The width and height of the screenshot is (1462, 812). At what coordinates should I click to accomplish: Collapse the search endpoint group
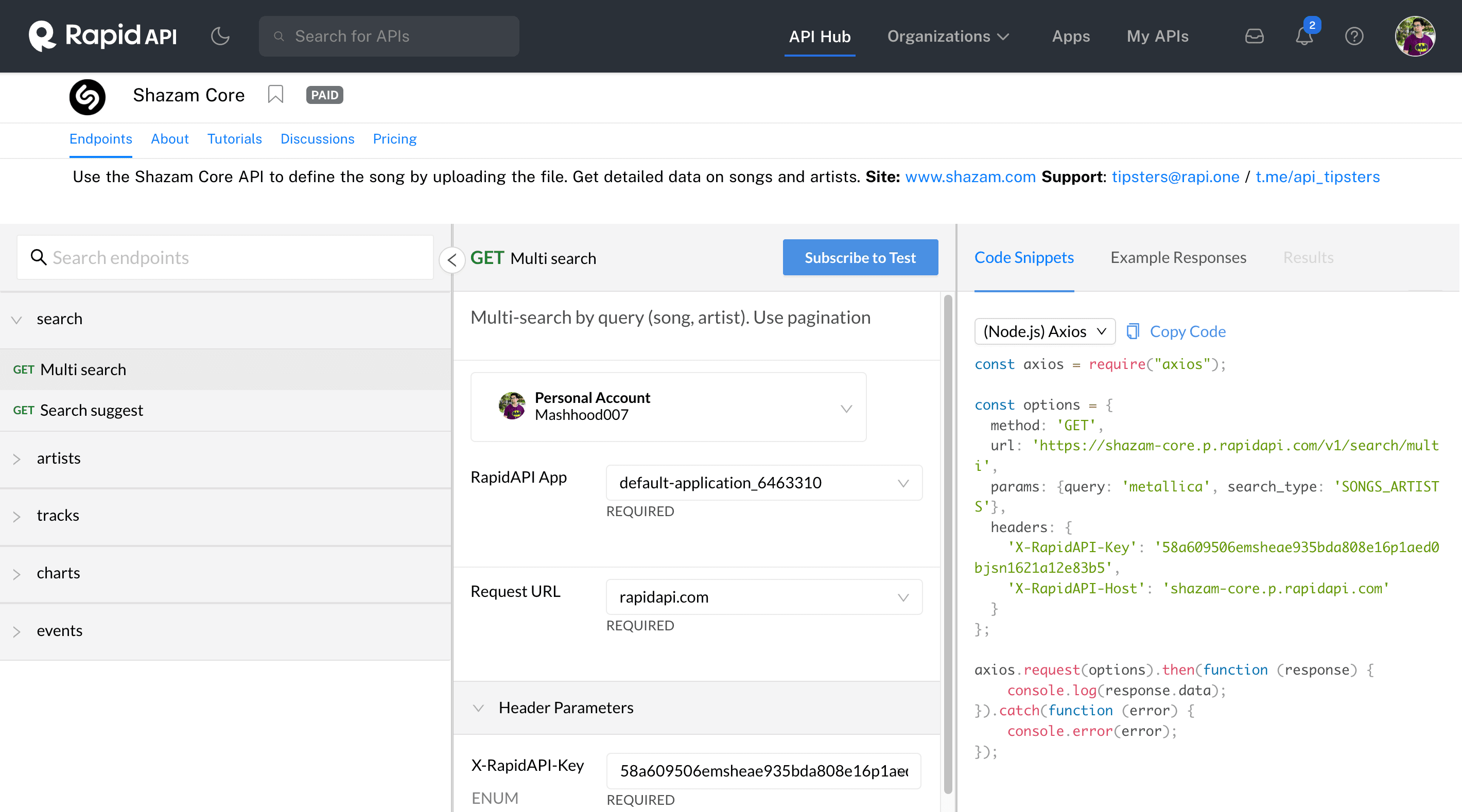pyautogui.click(x=225, y=320)
